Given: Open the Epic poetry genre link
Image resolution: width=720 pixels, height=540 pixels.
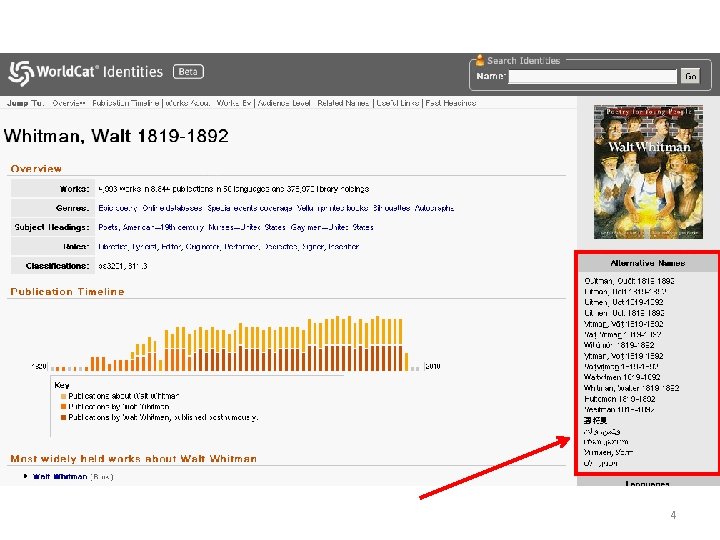Looking at the screenshot, I should pos(118,208).
